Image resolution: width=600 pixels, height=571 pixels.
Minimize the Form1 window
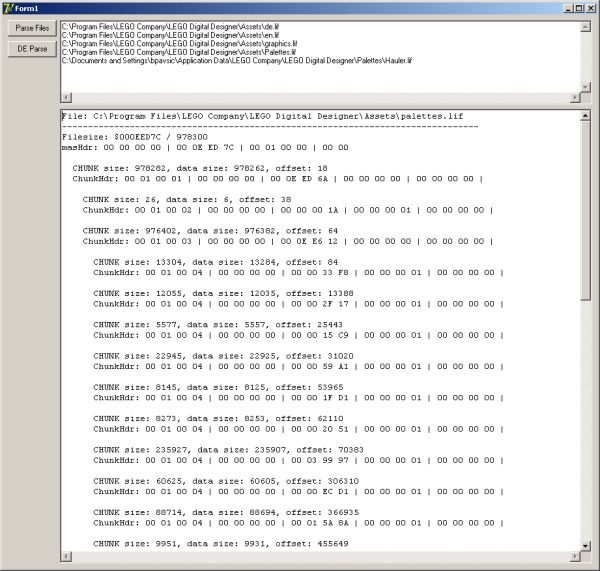coord(568,8)
